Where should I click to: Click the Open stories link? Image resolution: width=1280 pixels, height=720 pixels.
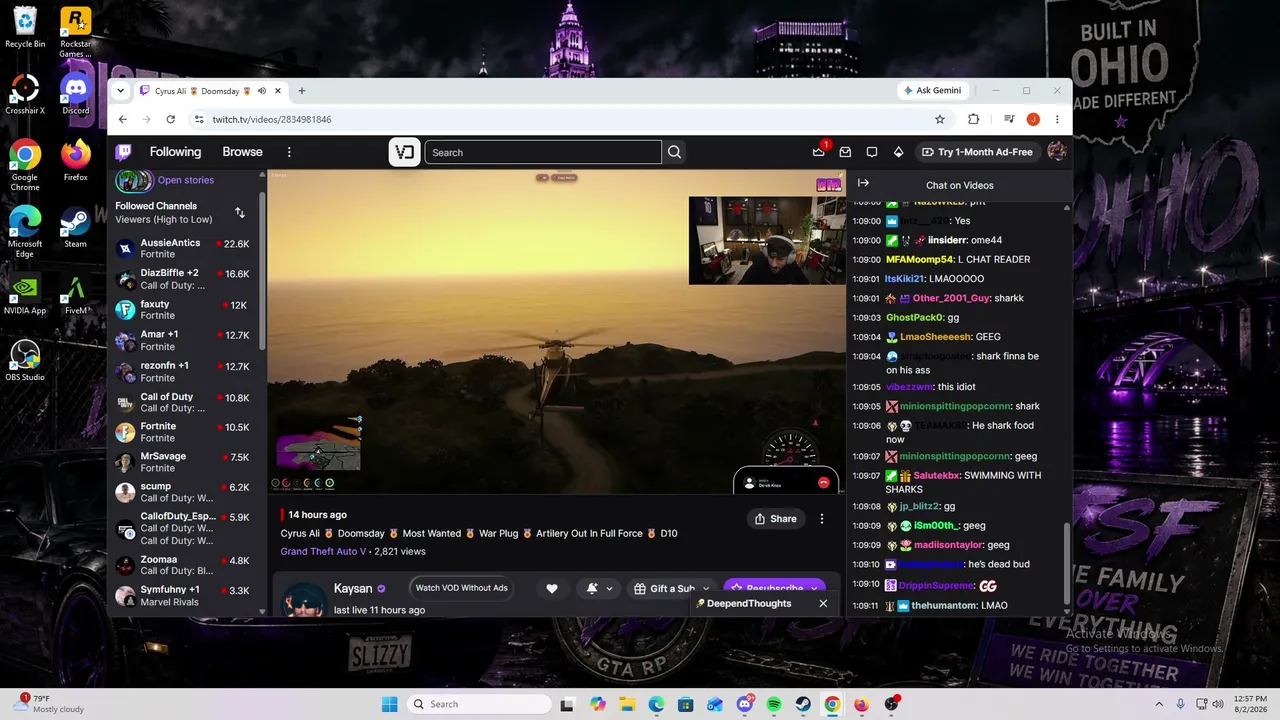(x=186, y=180)
